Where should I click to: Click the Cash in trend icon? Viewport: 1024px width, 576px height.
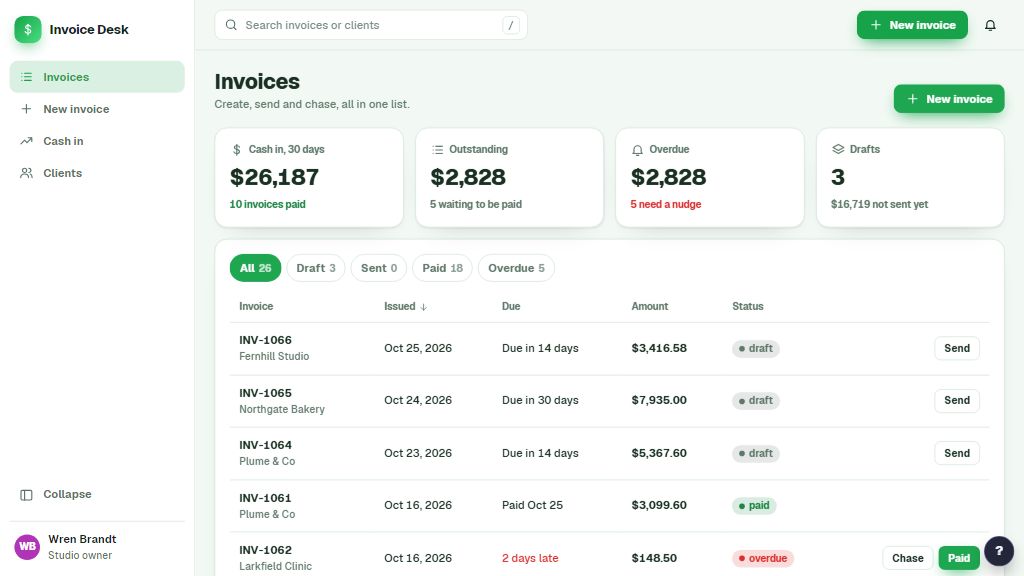pyautogui.click(x=26, y=141)
